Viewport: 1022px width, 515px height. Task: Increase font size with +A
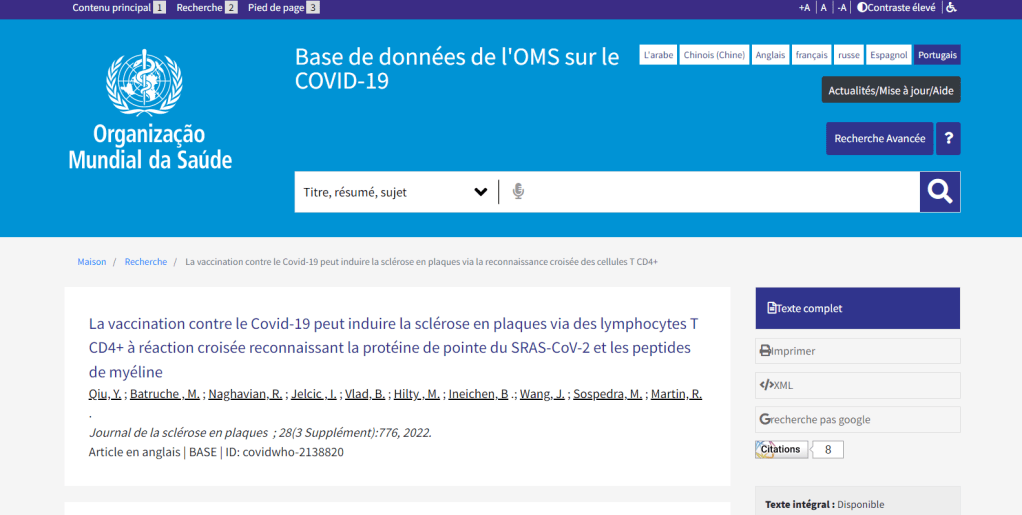[804, 8]
